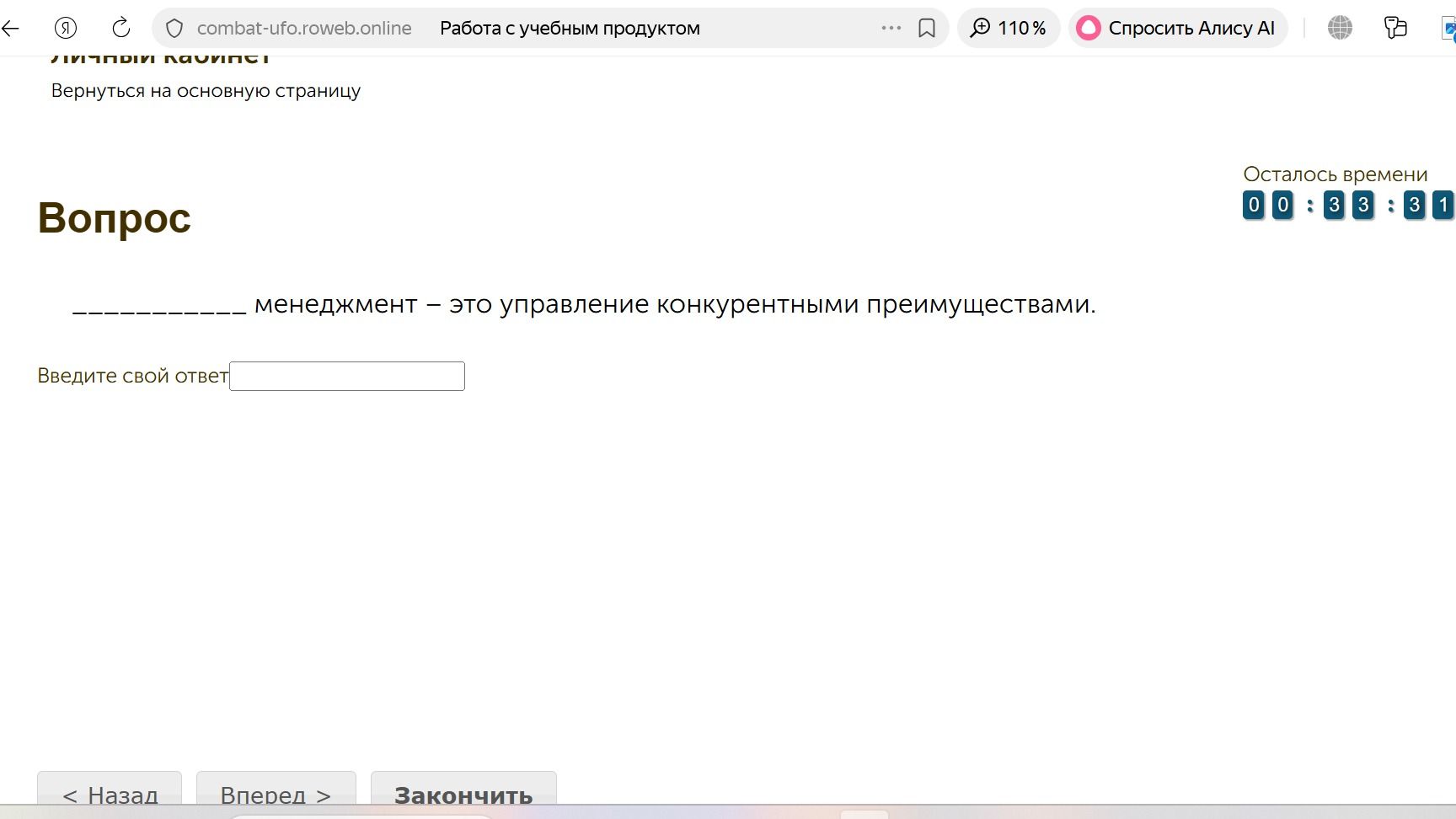Ask Alice AI assistant
This screenshot has width=1456, height=819.
click(1178, 28)
